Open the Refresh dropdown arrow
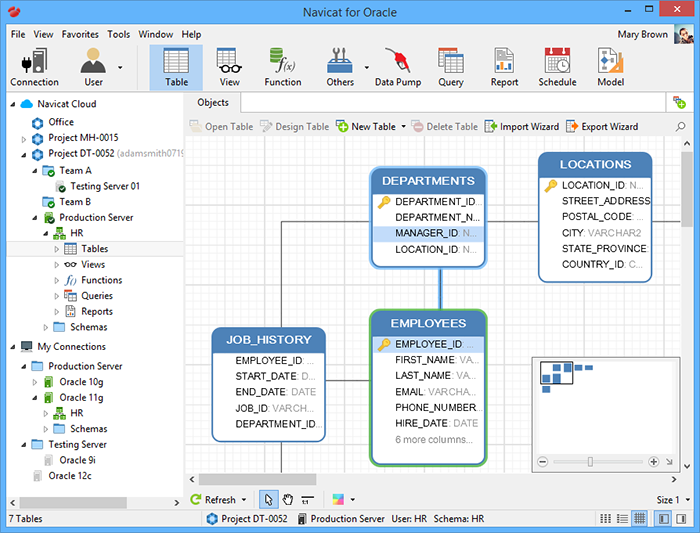The width and height of the screenshot is (700, 533). 244,500
